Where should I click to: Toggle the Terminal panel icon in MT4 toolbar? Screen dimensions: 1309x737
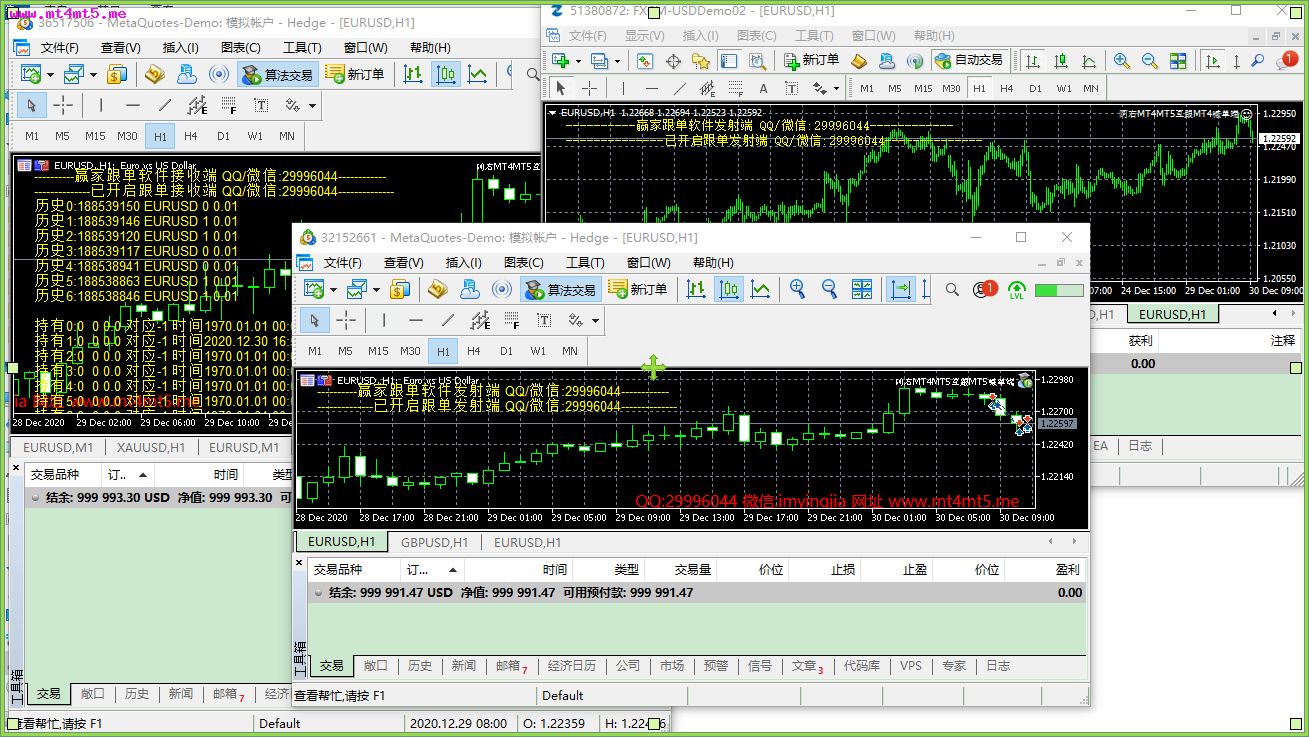point(729,60)
